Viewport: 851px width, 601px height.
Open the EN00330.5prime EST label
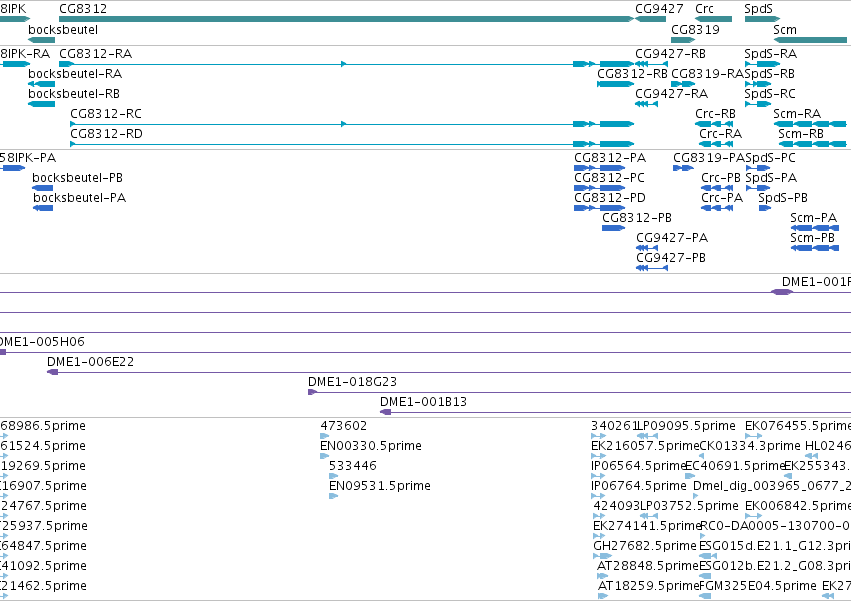371,446
